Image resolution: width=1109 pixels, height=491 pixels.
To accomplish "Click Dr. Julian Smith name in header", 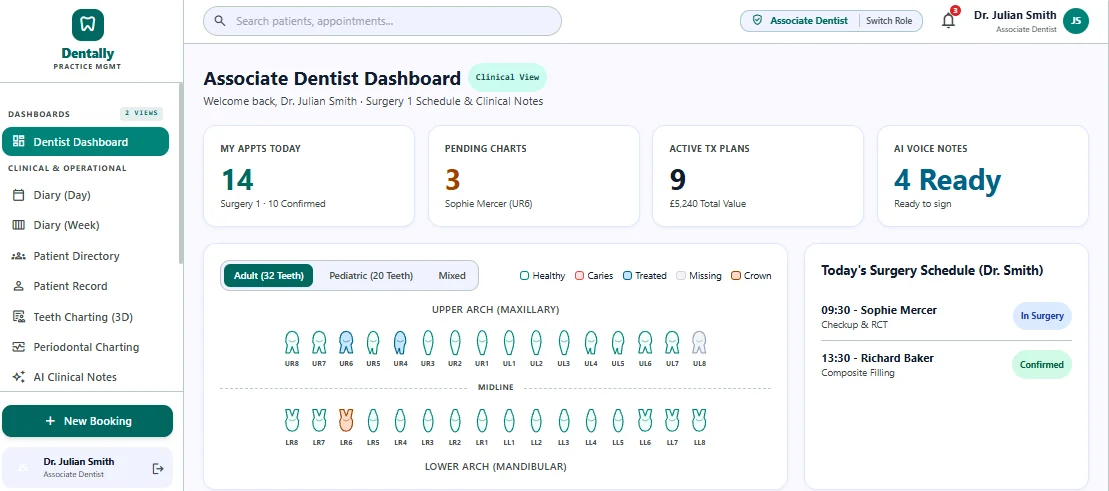I will [1015, 15].
